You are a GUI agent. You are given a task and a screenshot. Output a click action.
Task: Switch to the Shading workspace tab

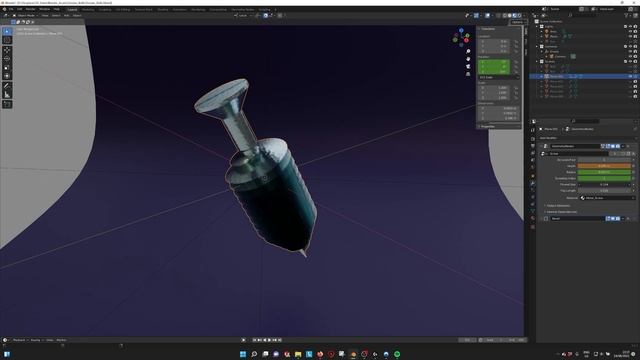click(162, 9)
